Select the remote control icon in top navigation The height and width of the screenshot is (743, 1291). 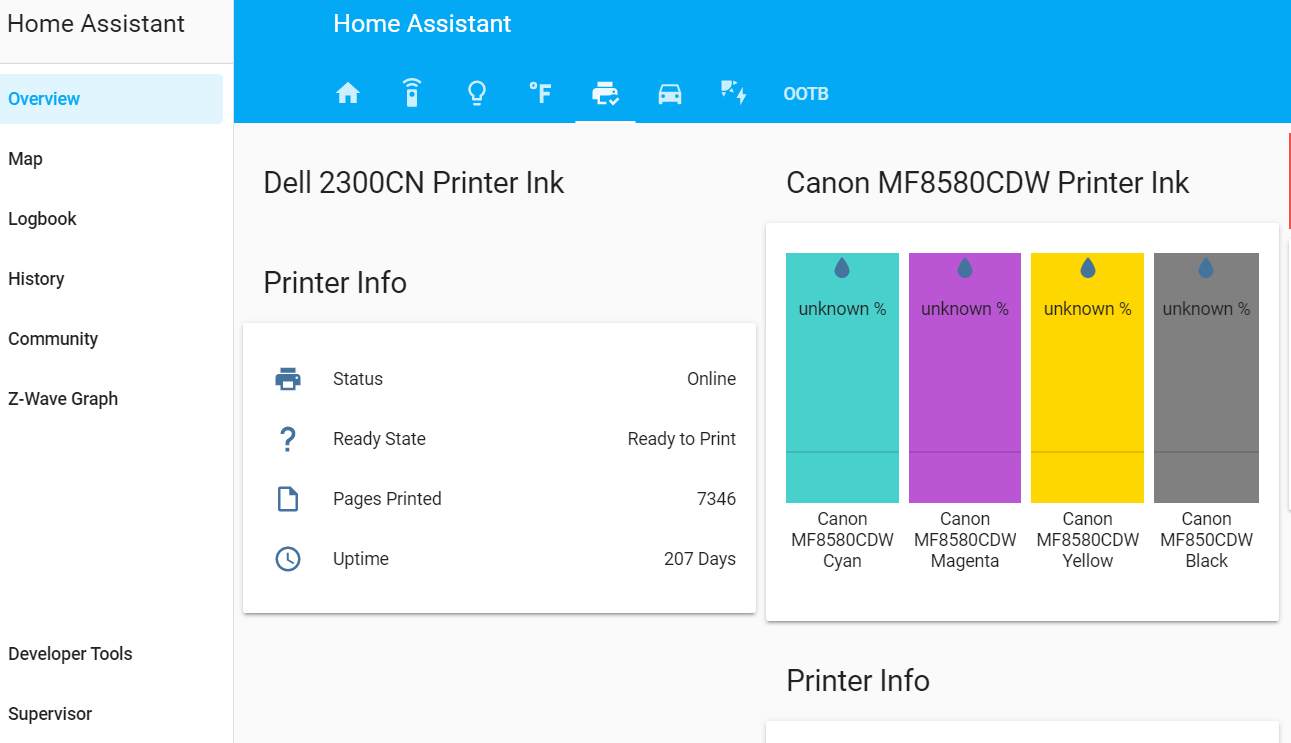tap(411, 92)
